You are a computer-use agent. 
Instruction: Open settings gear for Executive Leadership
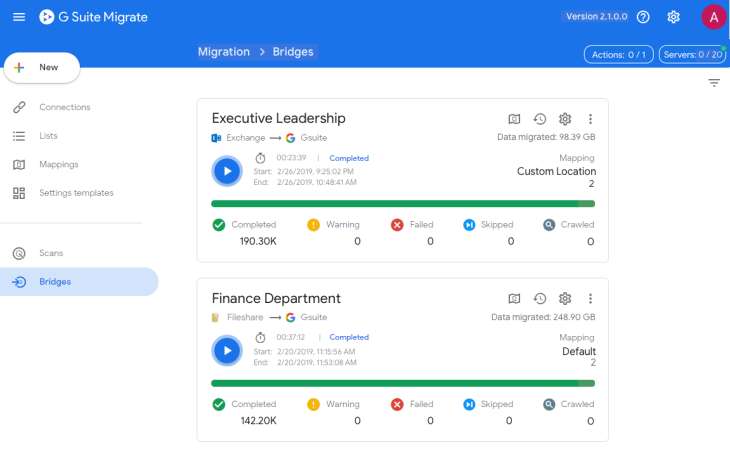565,119
